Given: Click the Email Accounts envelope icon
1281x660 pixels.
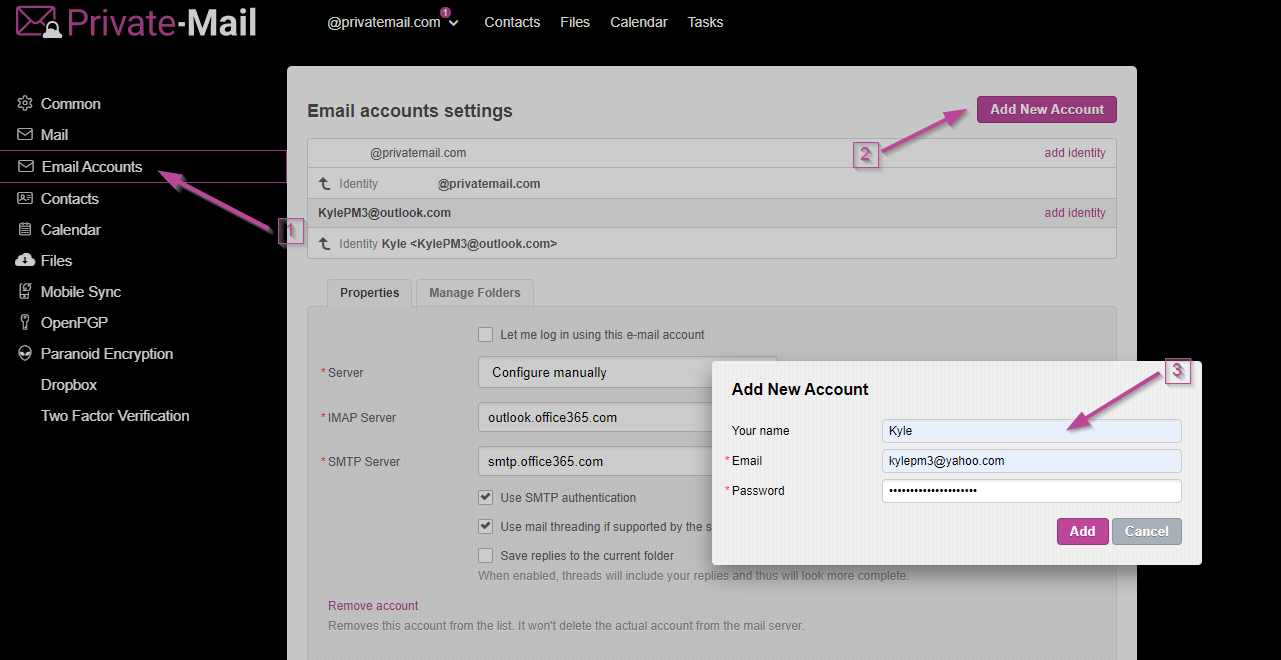Looking at the screenshot, I should point(26,167).
